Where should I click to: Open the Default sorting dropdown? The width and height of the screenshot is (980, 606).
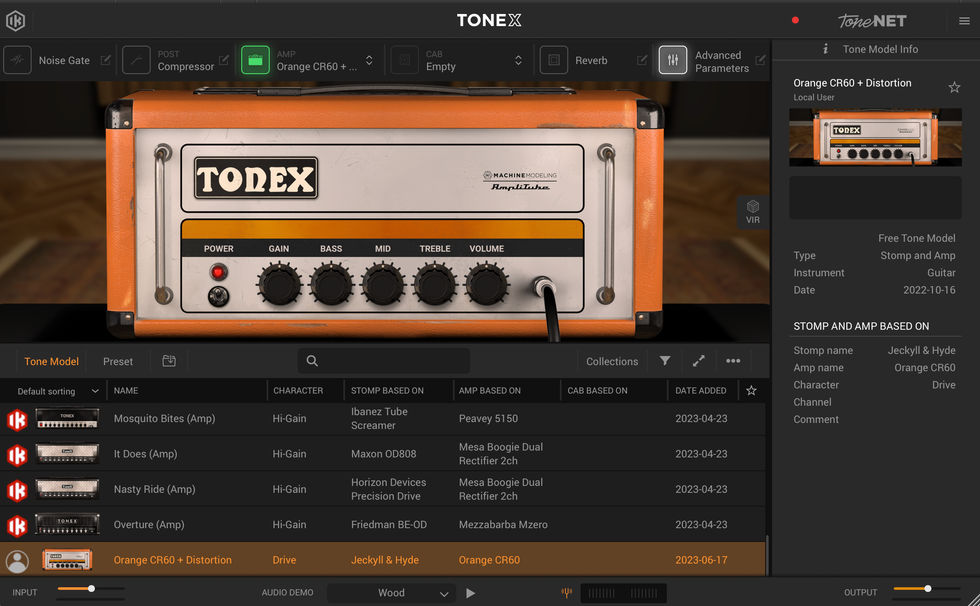pyautogui.click(x=58, y=391)
